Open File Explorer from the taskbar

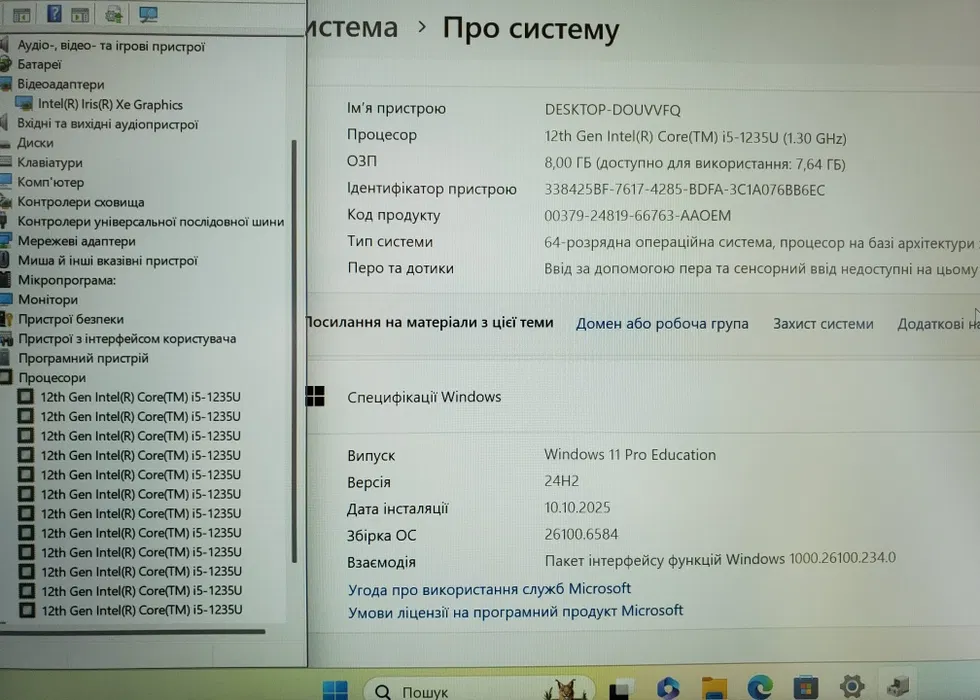tap(714, 689)
